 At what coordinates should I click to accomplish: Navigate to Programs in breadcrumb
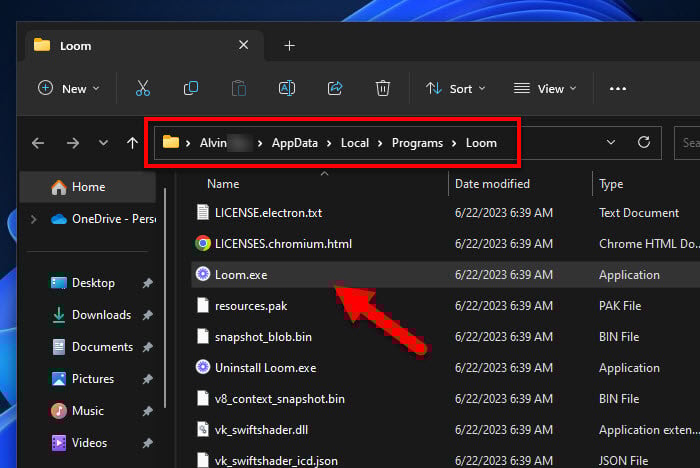click(417, 143)
